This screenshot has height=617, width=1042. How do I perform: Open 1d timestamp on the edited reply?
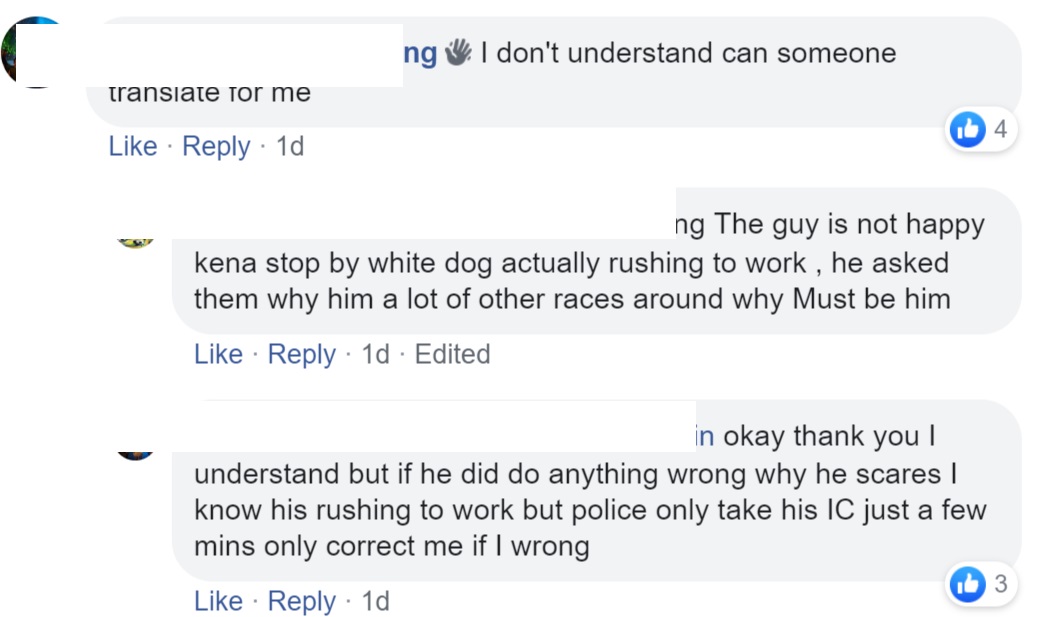(375, 354)
